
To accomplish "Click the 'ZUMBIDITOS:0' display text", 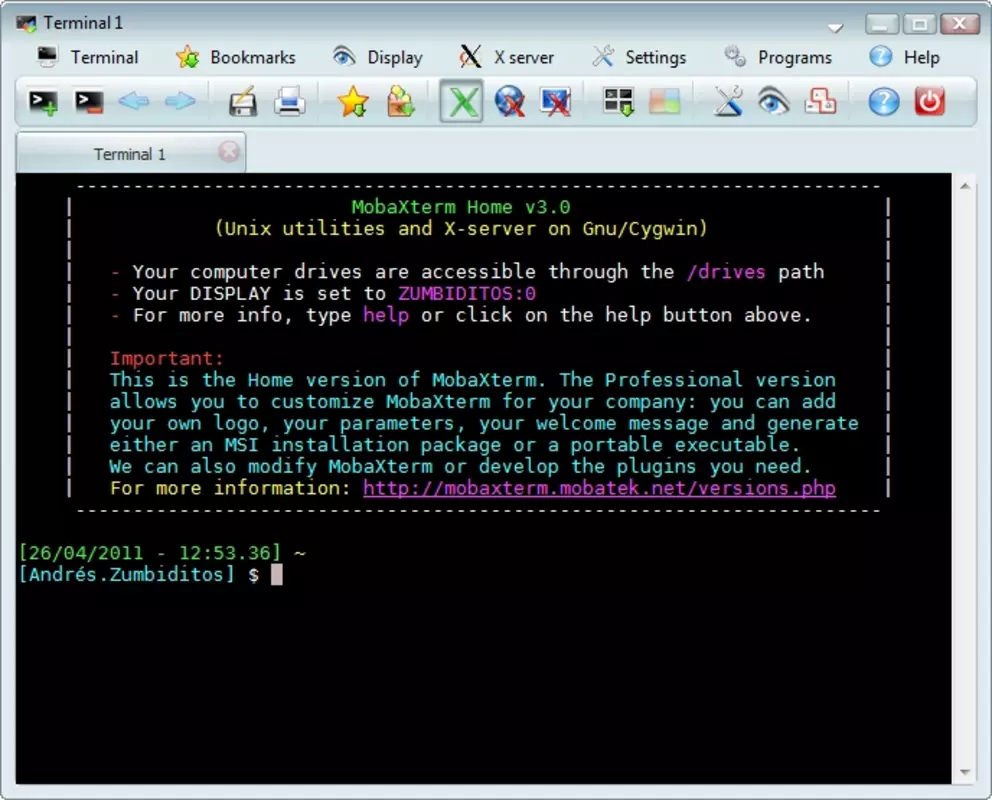I will tap(467, 293).
